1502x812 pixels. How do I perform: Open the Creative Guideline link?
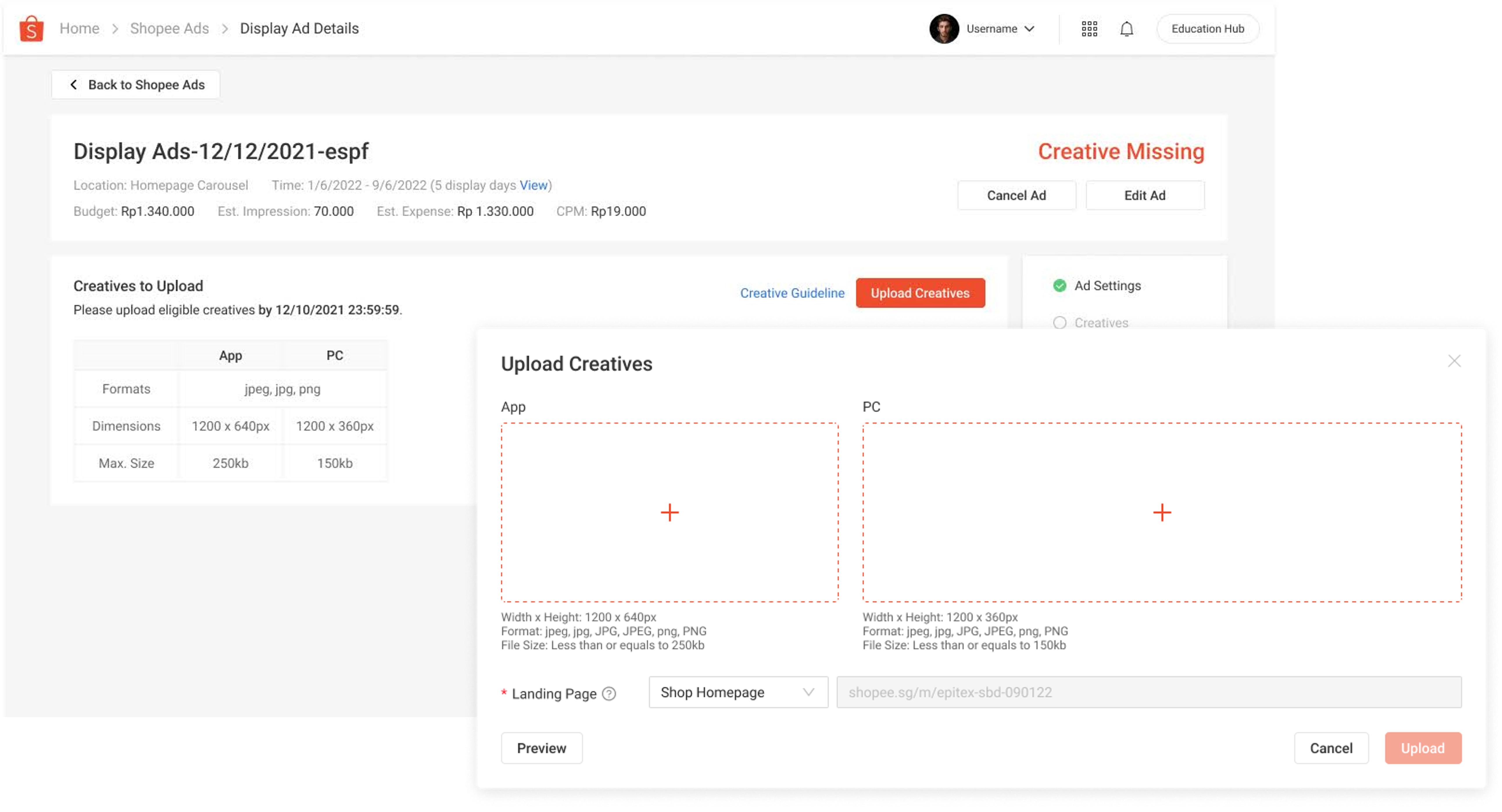792,293
